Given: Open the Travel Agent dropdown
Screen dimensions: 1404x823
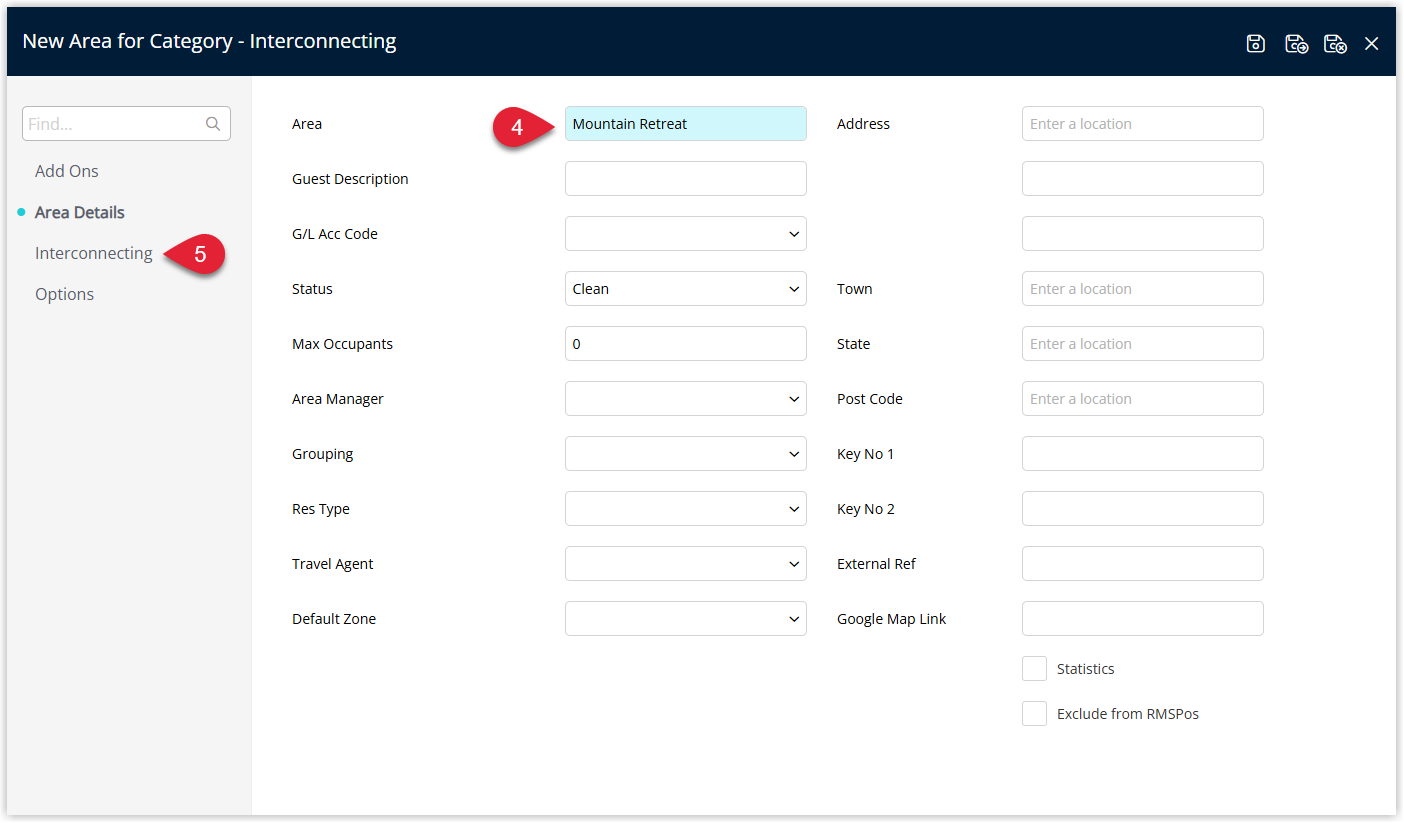Looking at the screenshot, I should (x=686, y=564).
